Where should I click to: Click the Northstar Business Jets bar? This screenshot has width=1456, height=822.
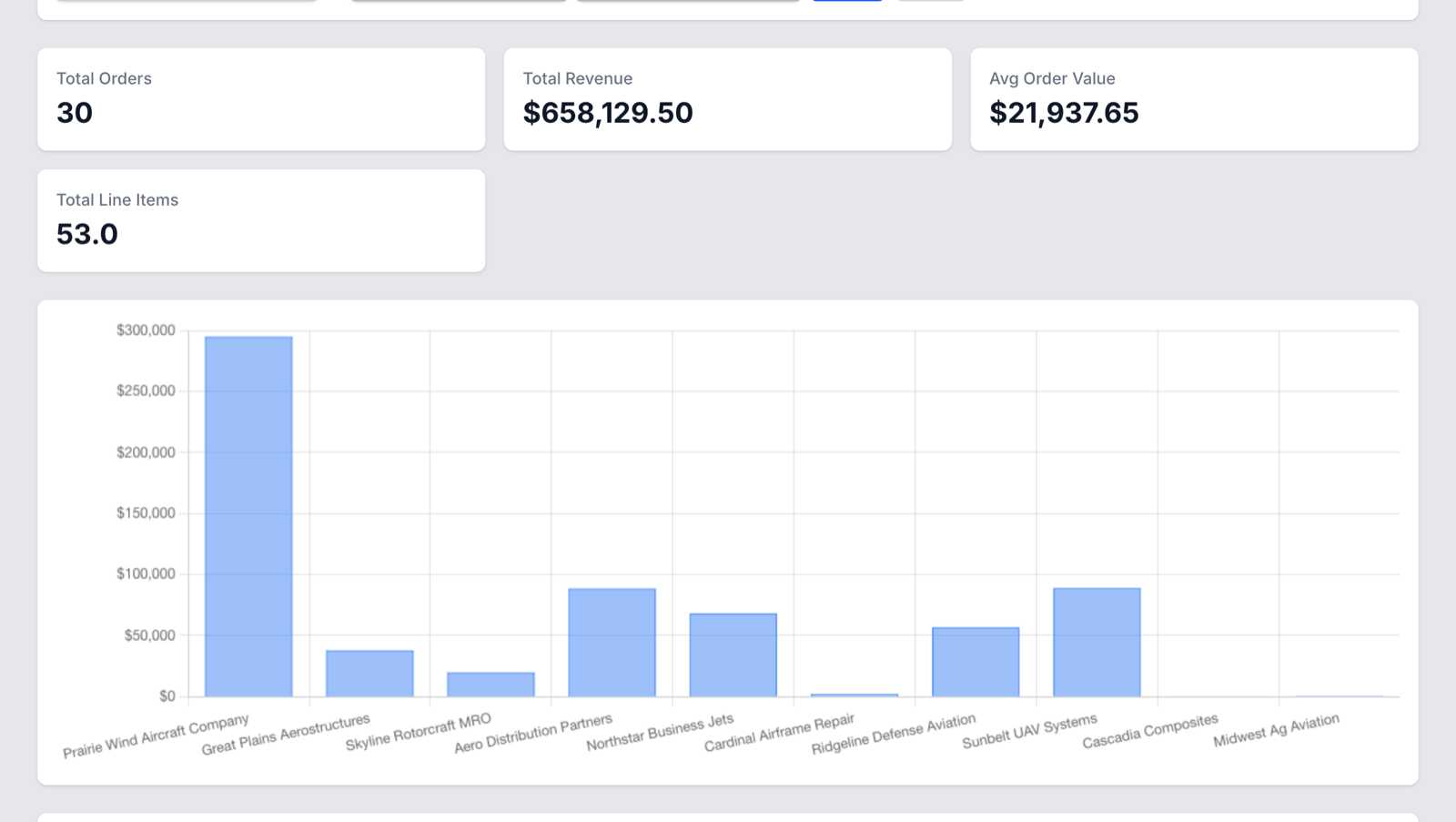[733, 655]
